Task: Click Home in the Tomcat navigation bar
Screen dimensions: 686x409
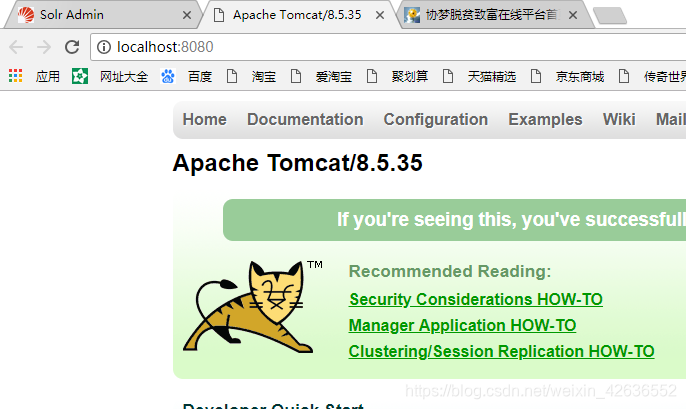Action: (x=204, y=119)
